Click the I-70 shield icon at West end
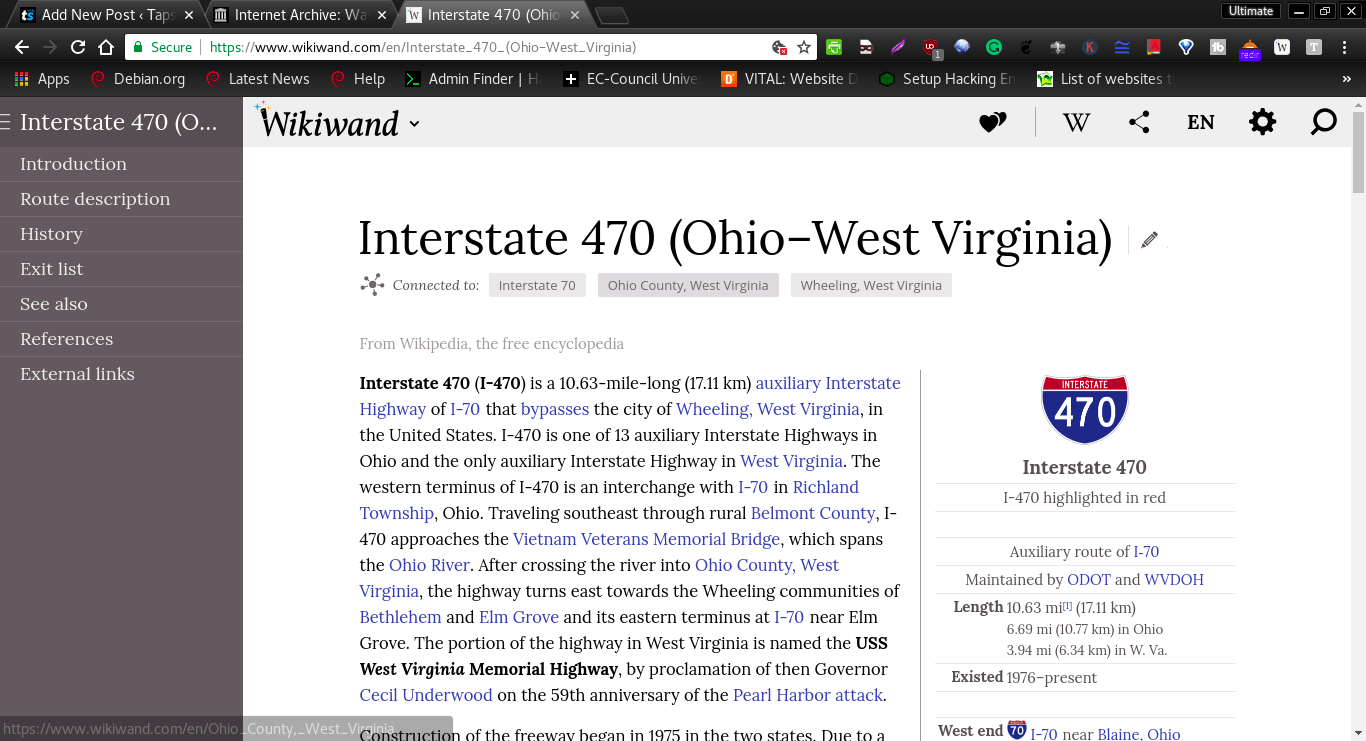Screen dimensions: 1366x741 (1017, 730)
